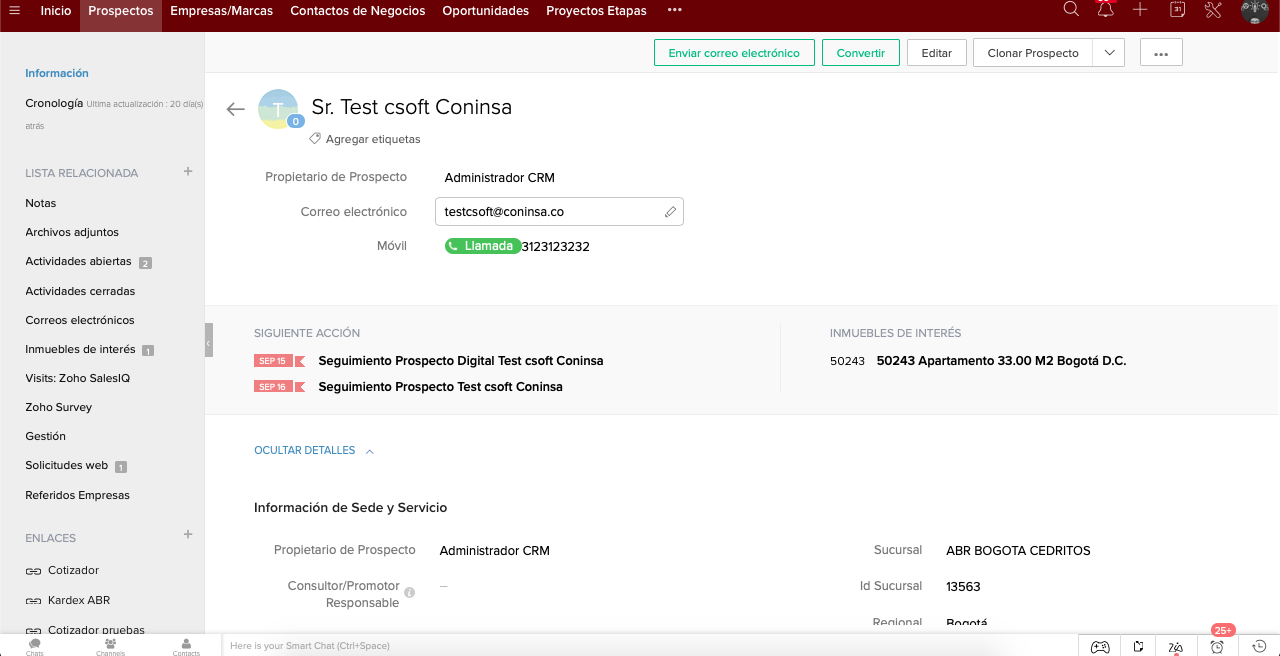Open the notifications bell icon

coord(1105,10)
